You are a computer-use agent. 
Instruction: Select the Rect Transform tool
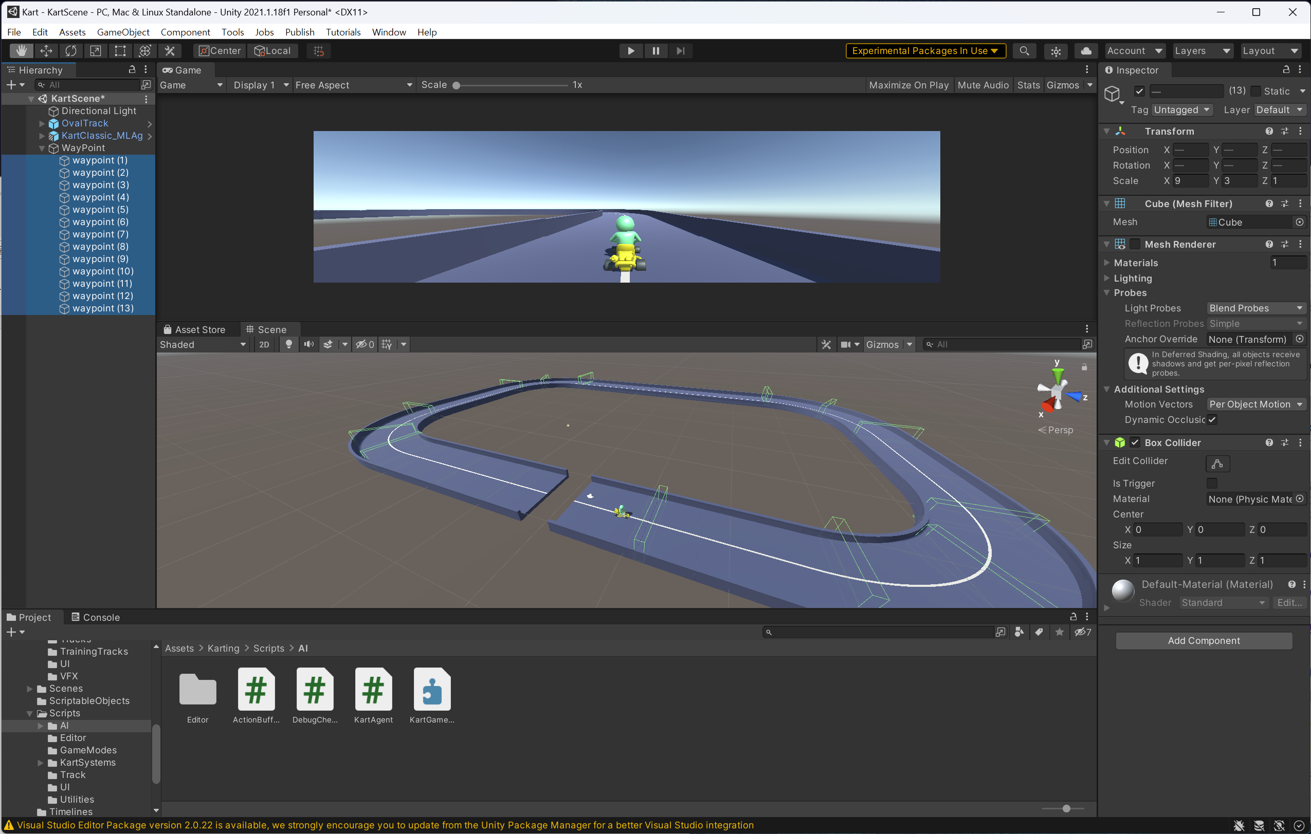coord(121,50)
